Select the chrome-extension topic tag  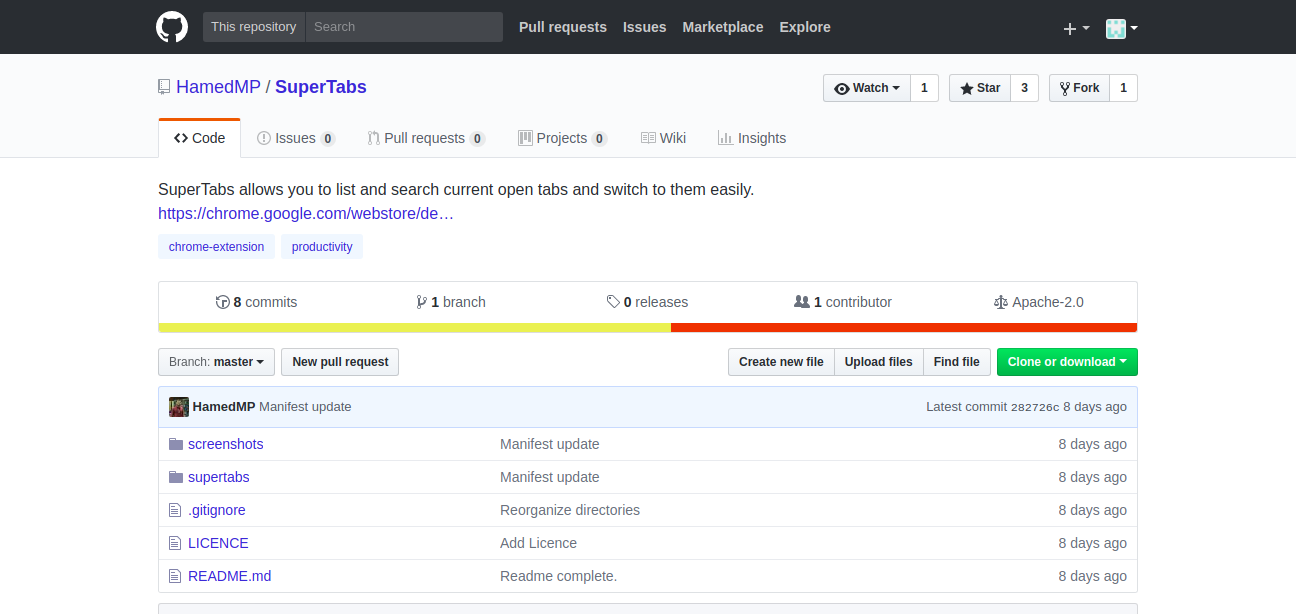(x=217, y=247)
